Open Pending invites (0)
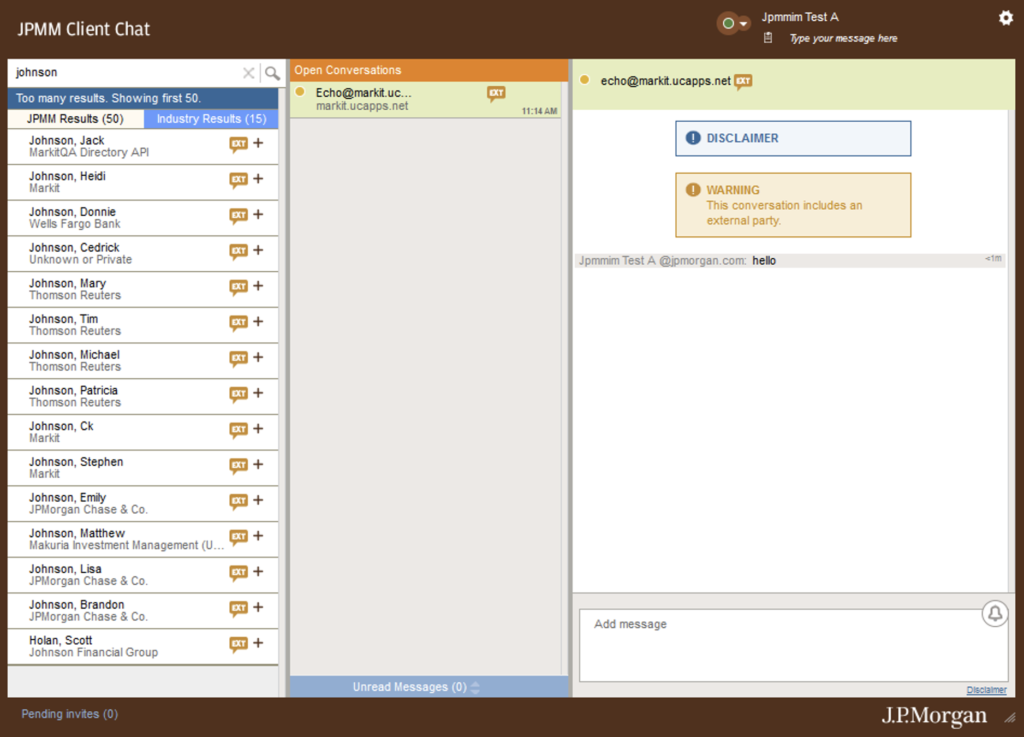The height and width of the screenshot is (737, 1024). pos(70,714)
